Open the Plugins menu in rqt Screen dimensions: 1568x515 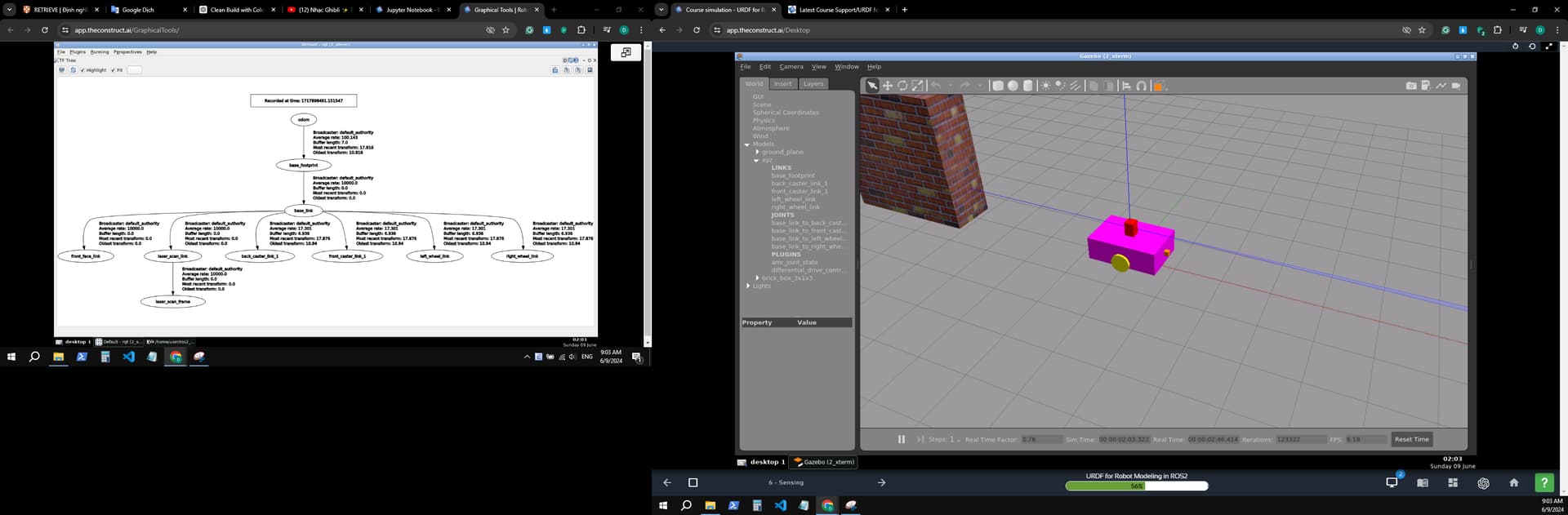[x=77, y=52]
